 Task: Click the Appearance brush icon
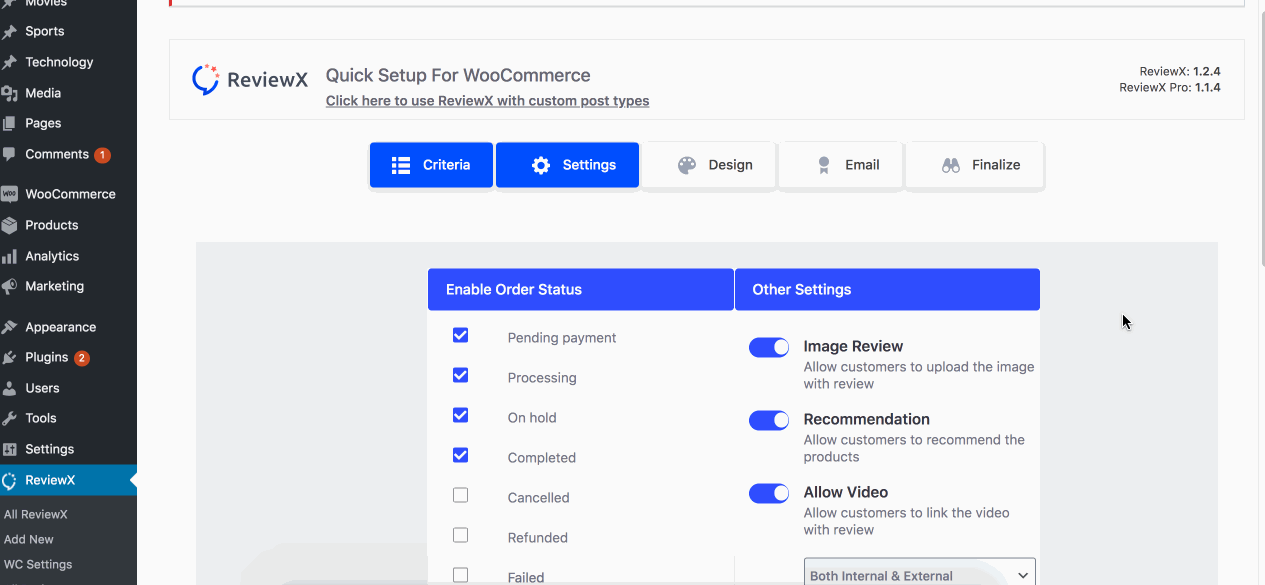[x=10, y=327]
